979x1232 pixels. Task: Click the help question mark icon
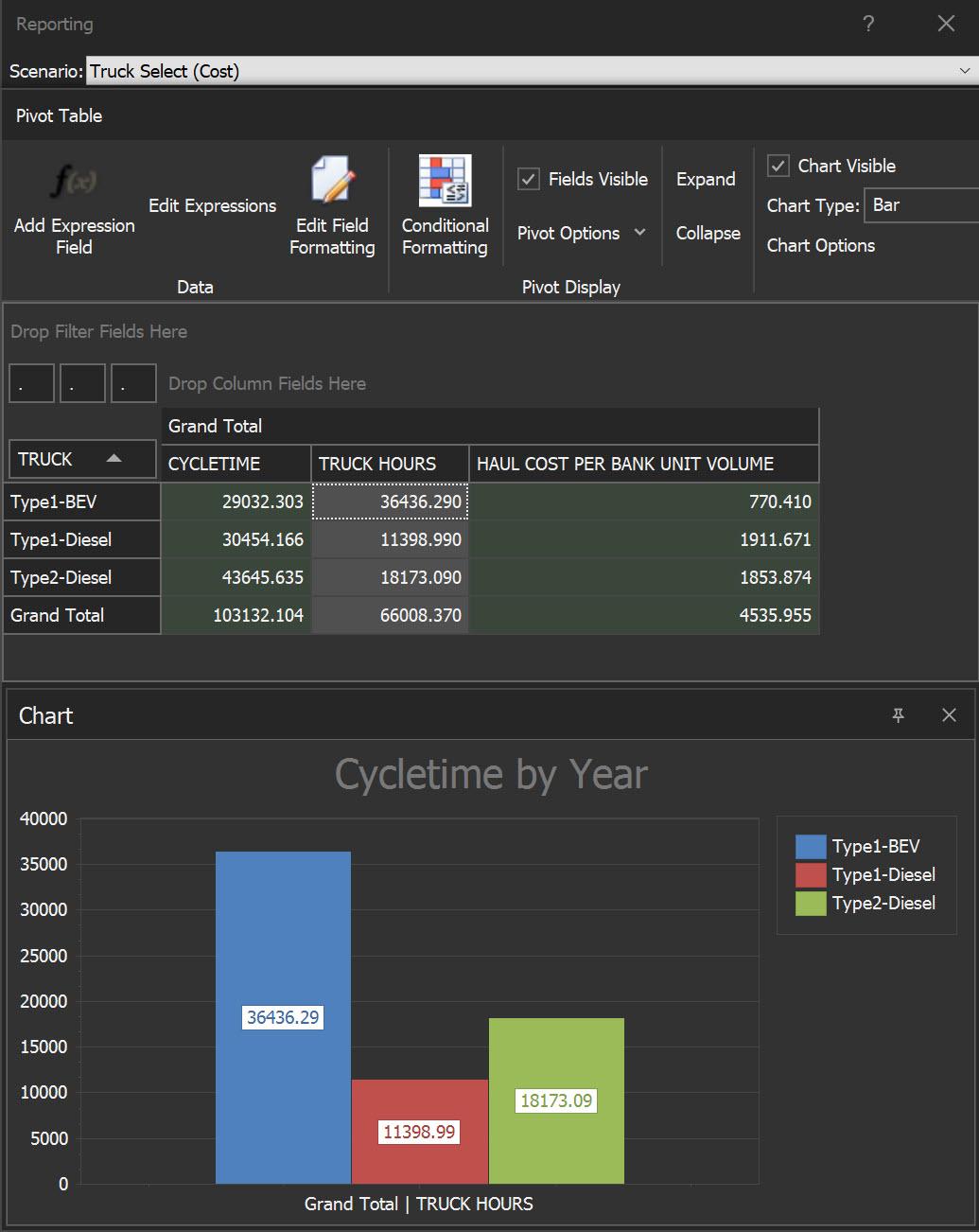(868, 24)
